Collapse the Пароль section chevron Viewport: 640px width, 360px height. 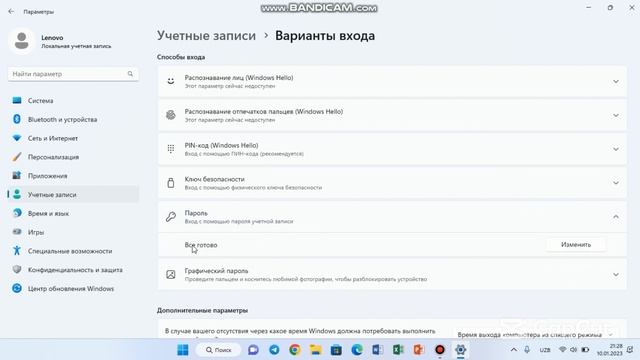click(x=616, y=217)
